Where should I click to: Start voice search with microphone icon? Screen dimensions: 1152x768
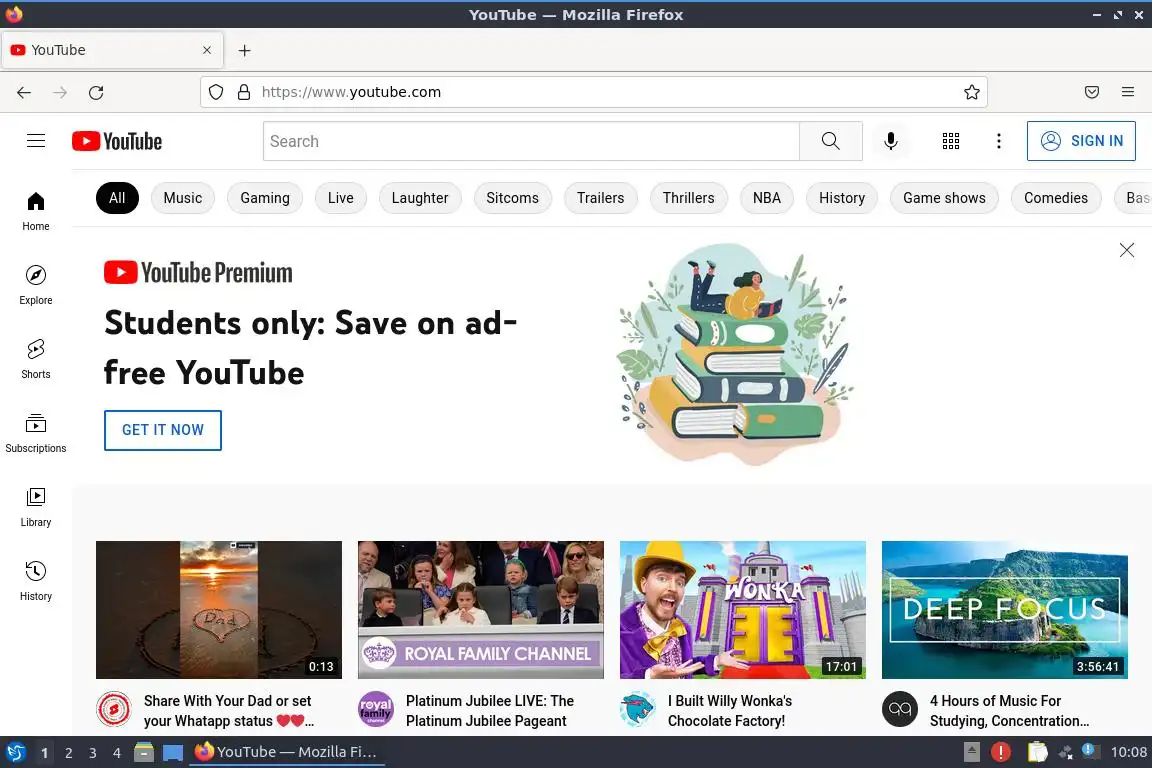tap(890, 141)
